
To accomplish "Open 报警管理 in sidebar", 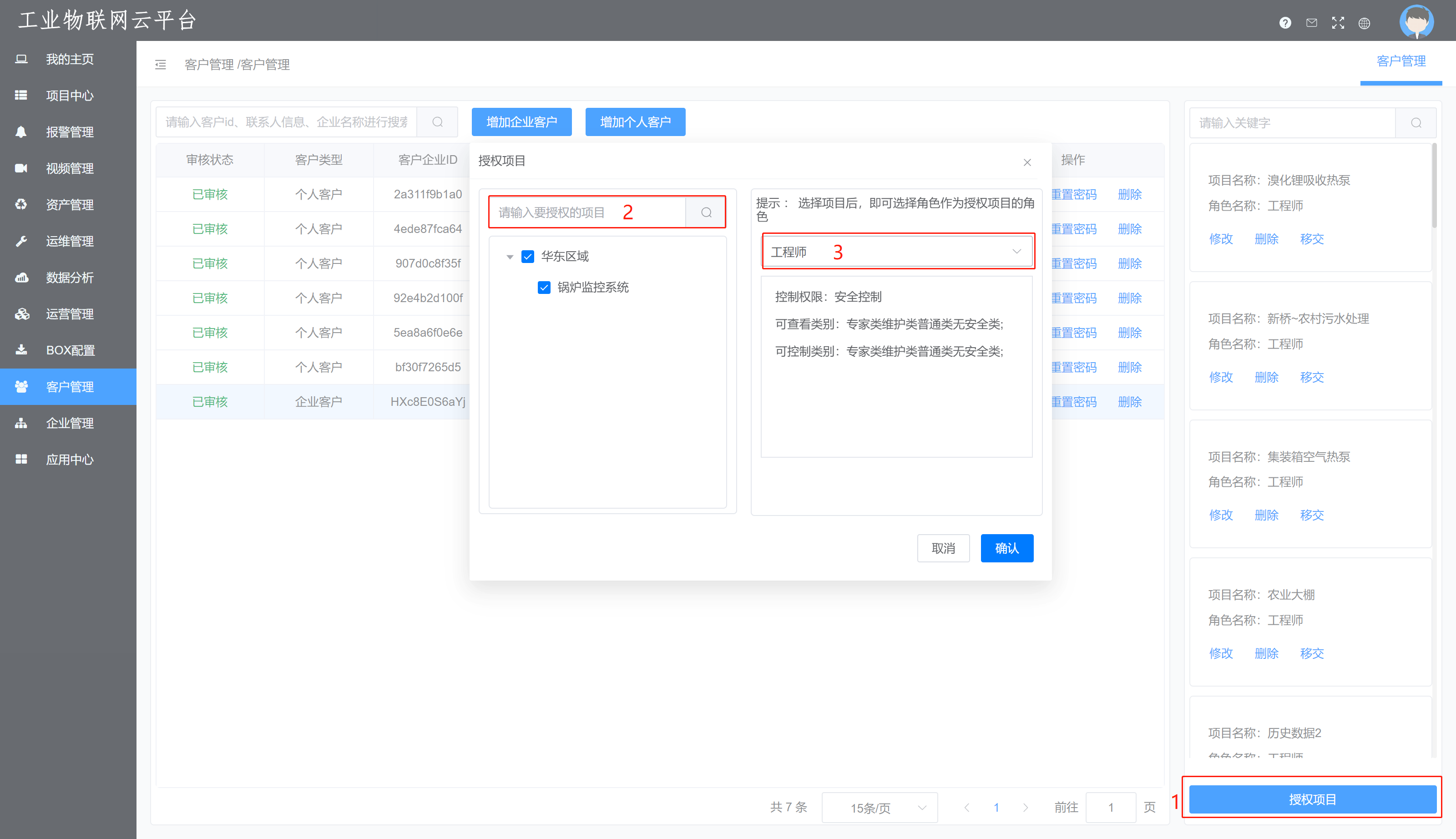I will 69,132.
